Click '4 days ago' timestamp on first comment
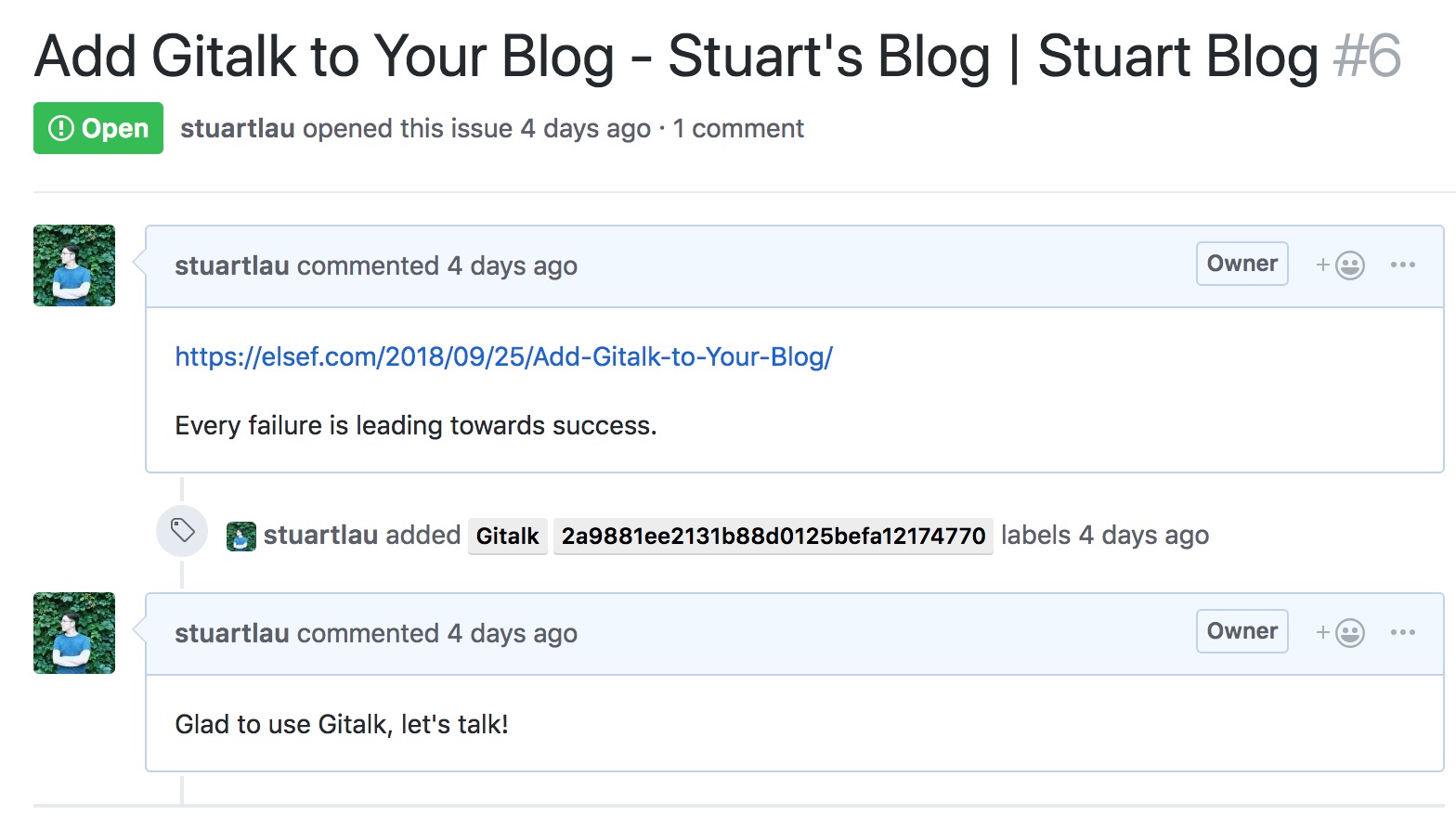Screen dimensions: 1456x815 [x=513, y=266]
